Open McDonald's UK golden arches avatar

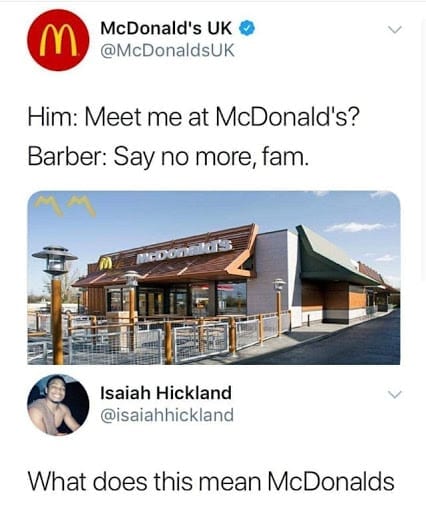(58, 40)
